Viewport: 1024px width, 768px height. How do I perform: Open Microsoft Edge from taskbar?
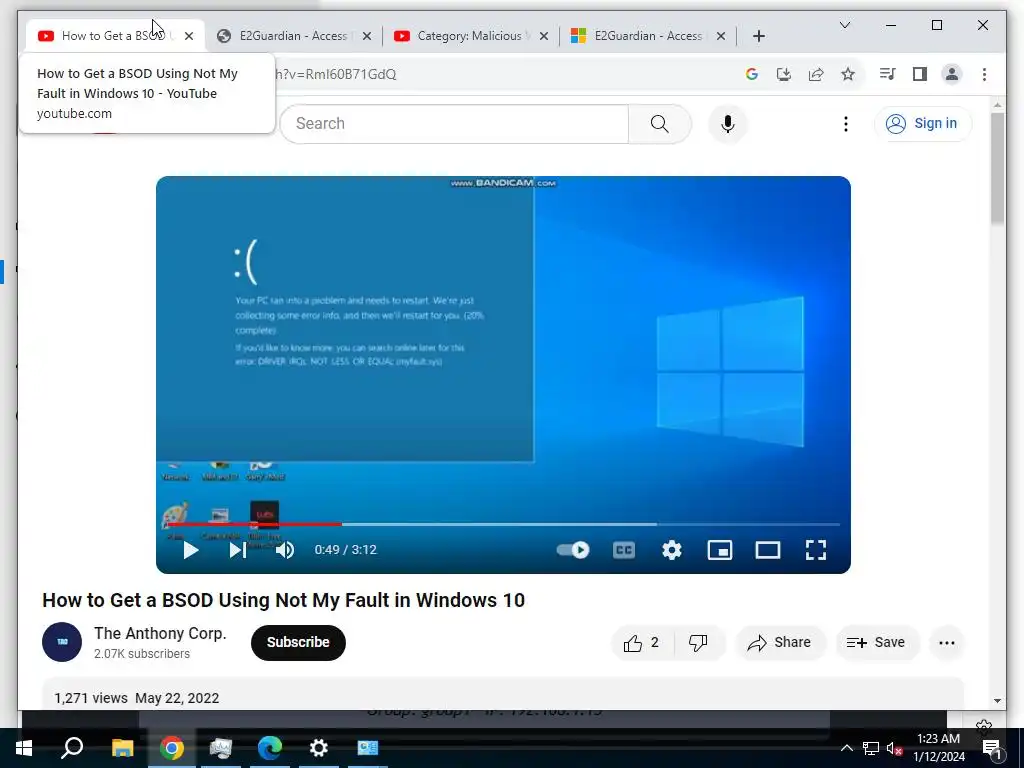pyautogui.click(x=269, y=748)
